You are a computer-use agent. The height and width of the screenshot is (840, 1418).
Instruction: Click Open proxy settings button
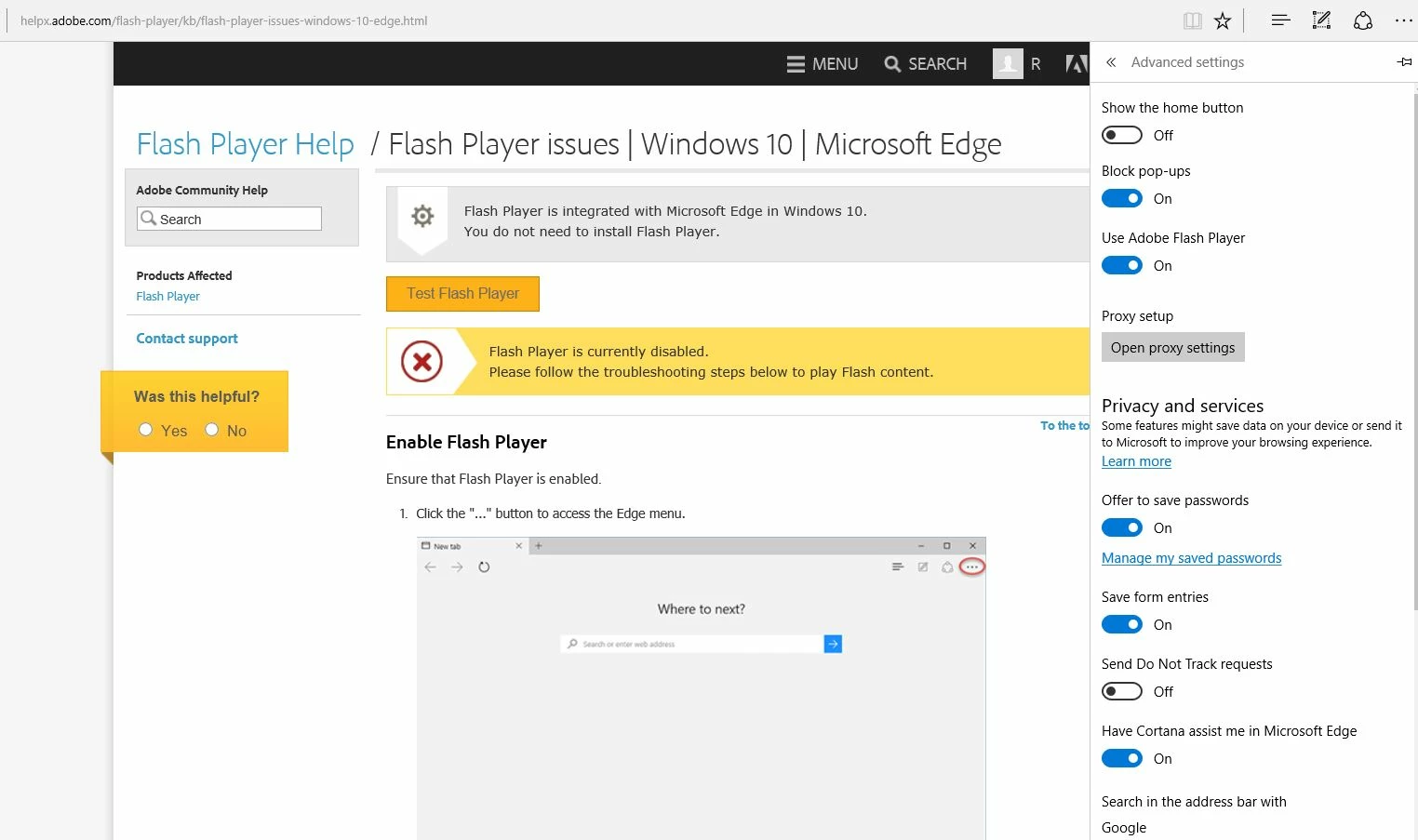[1173, 347]
